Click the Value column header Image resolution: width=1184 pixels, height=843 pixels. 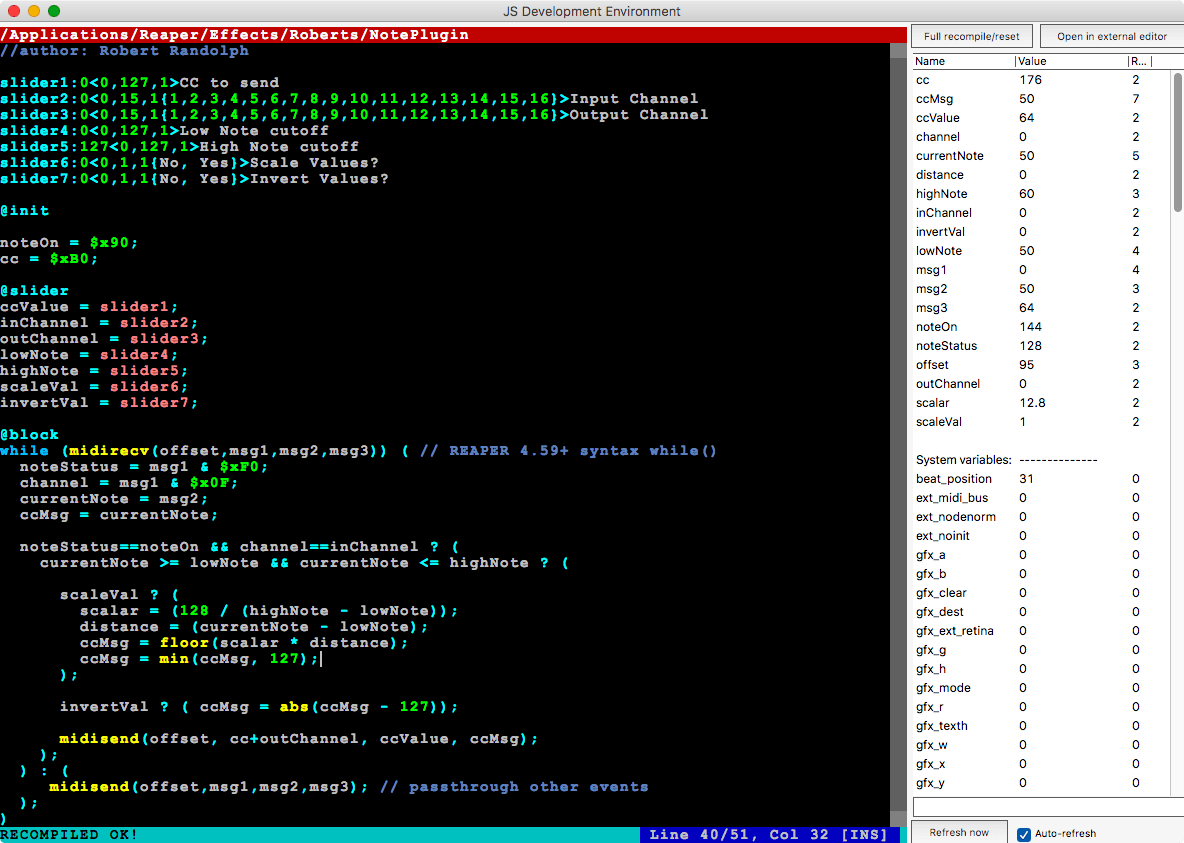pyautogui.click(x=1070, y=61)
